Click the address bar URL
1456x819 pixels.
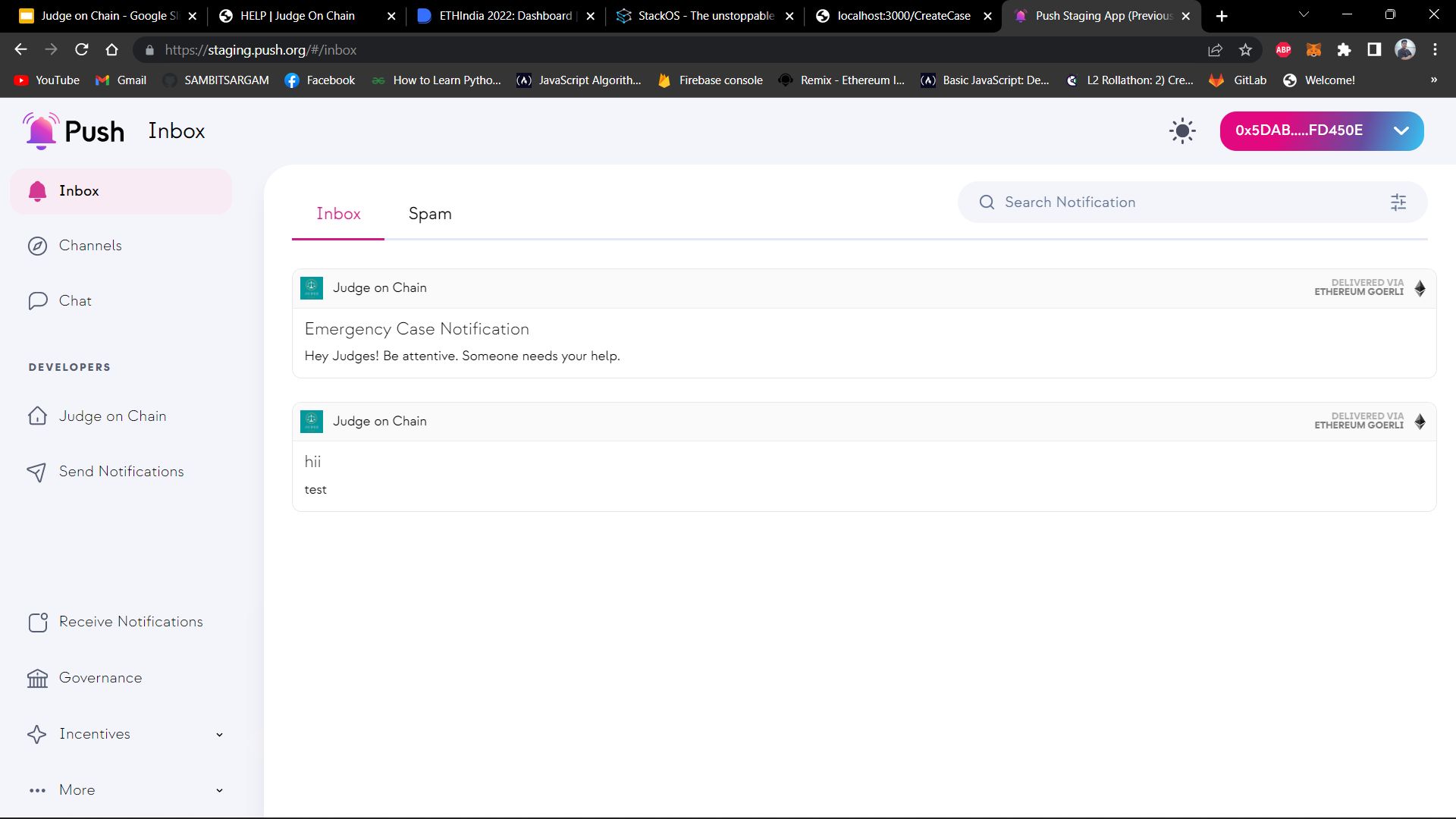[x=261, y=50]
